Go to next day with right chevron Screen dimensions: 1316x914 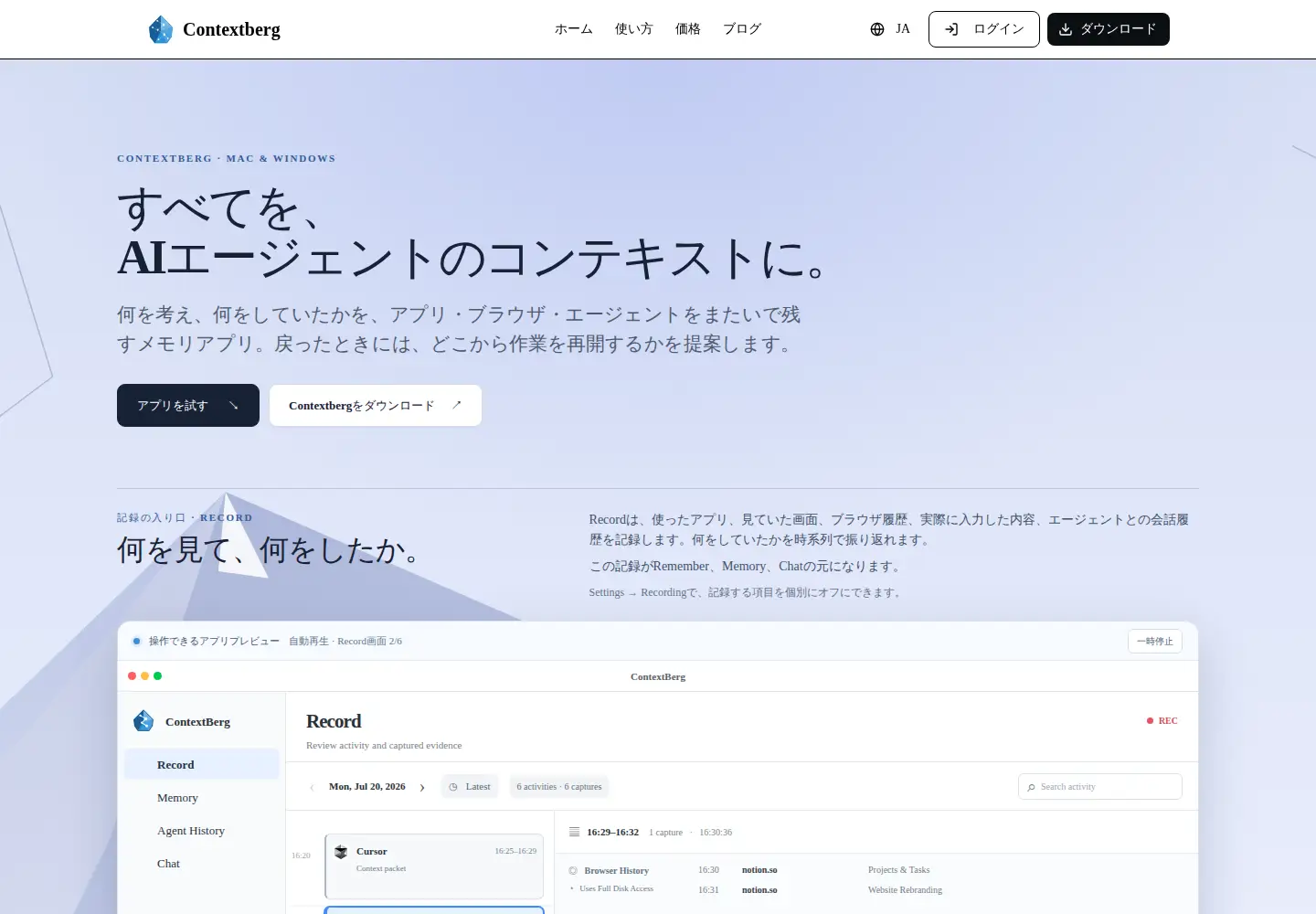pyautogui.click(x=422, y=787)
